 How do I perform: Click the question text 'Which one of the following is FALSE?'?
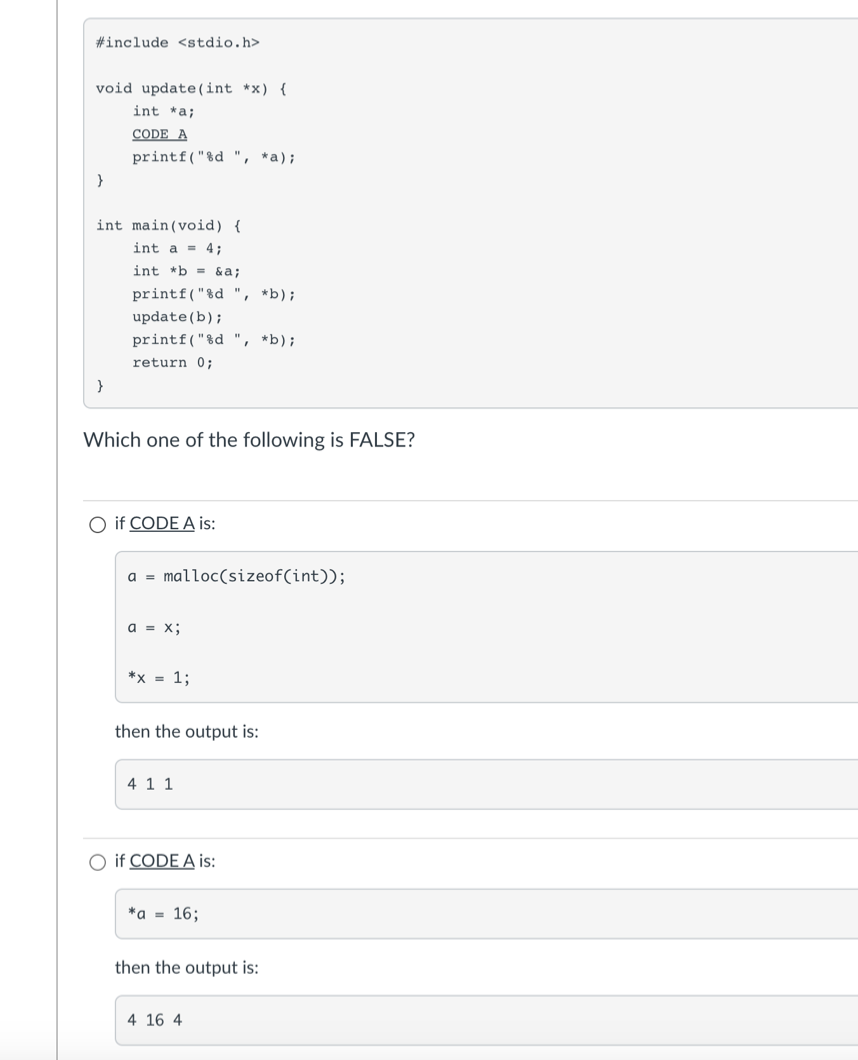click(250, 440)
